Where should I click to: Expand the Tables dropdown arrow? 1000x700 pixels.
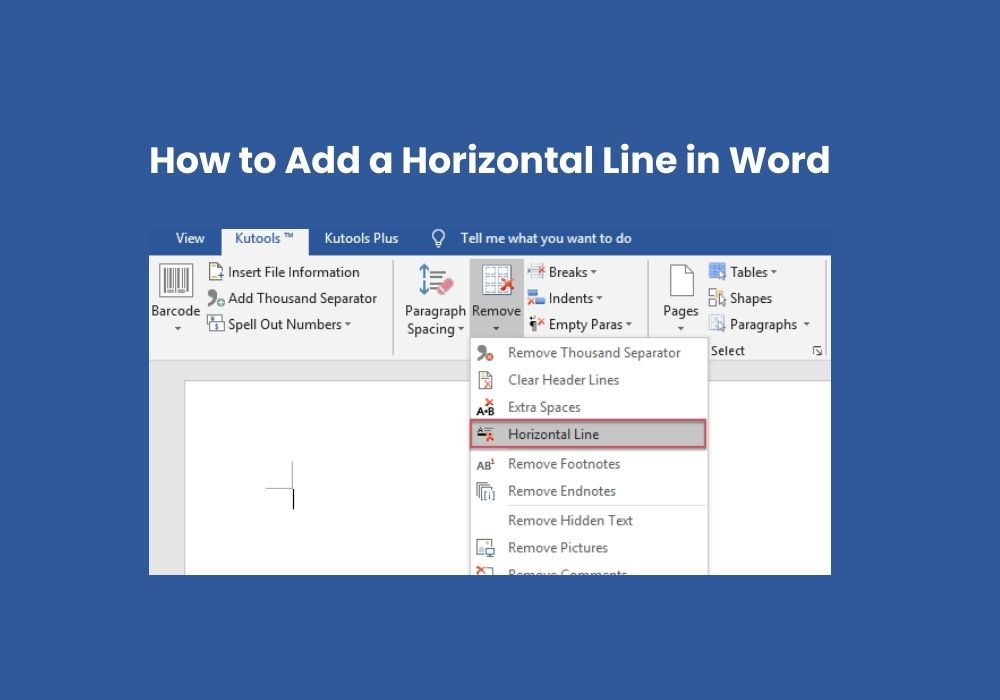[x=774, y=272]
